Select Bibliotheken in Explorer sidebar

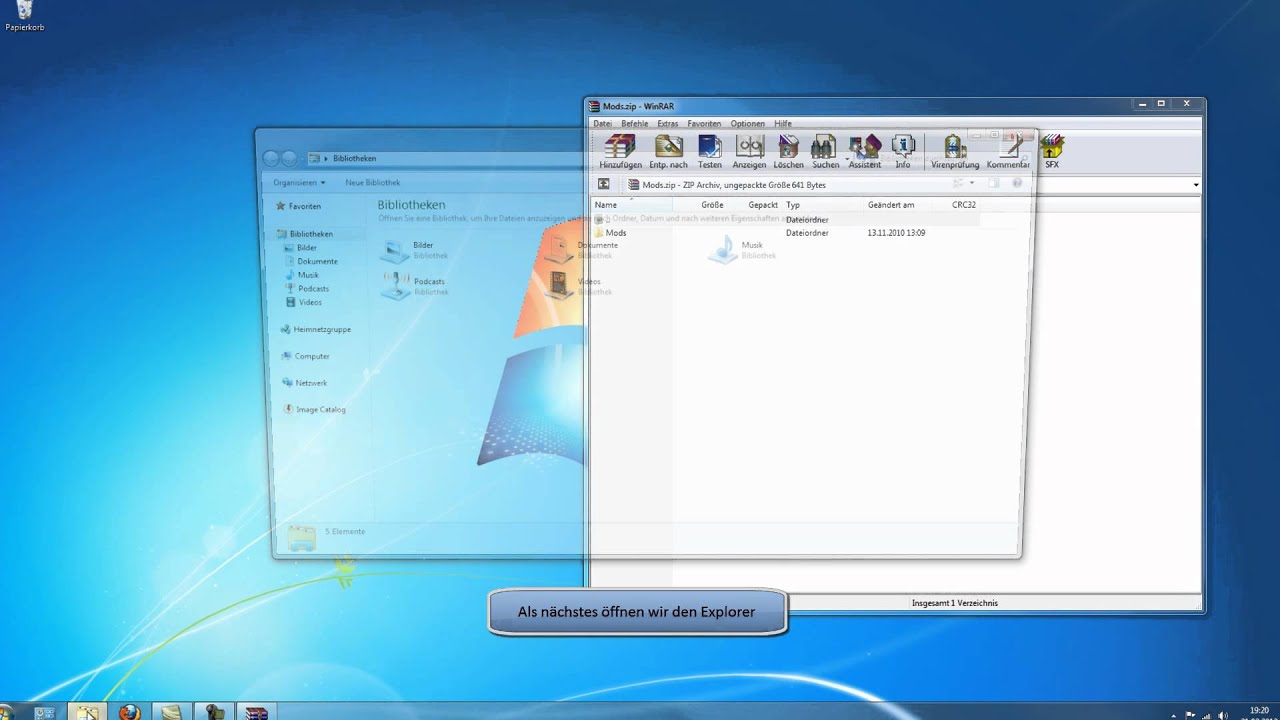click(306, 234)
